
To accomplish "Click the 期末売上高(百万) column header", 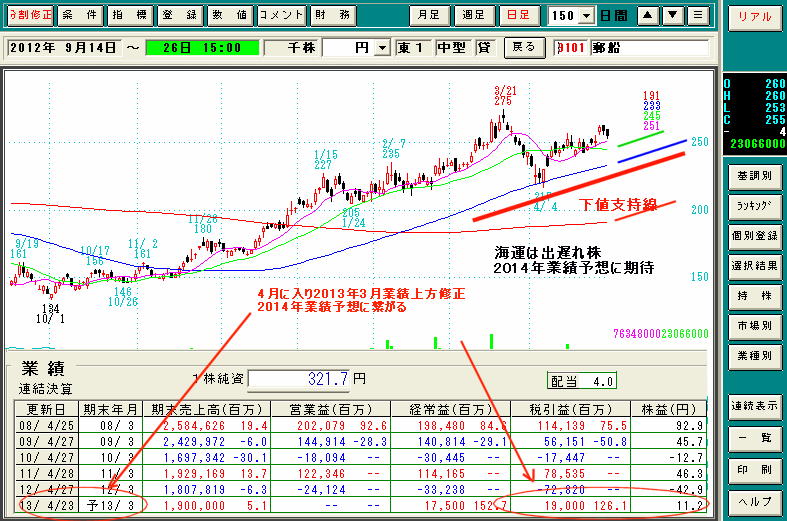I will [207, 410].
